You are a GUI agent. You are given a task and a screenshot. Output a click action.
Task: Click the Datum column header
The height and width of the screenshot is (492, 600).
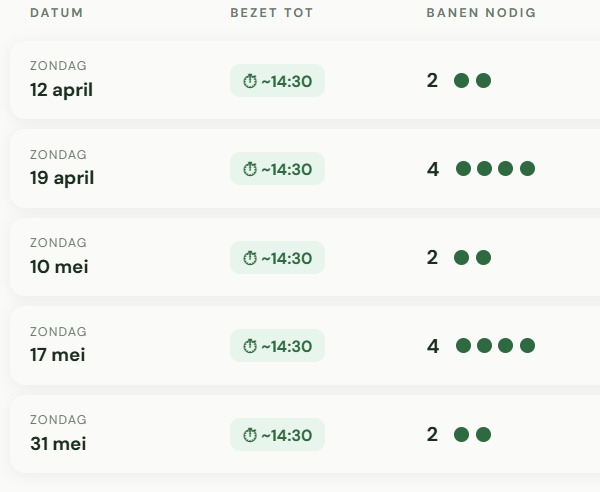(x=57, y=13)
